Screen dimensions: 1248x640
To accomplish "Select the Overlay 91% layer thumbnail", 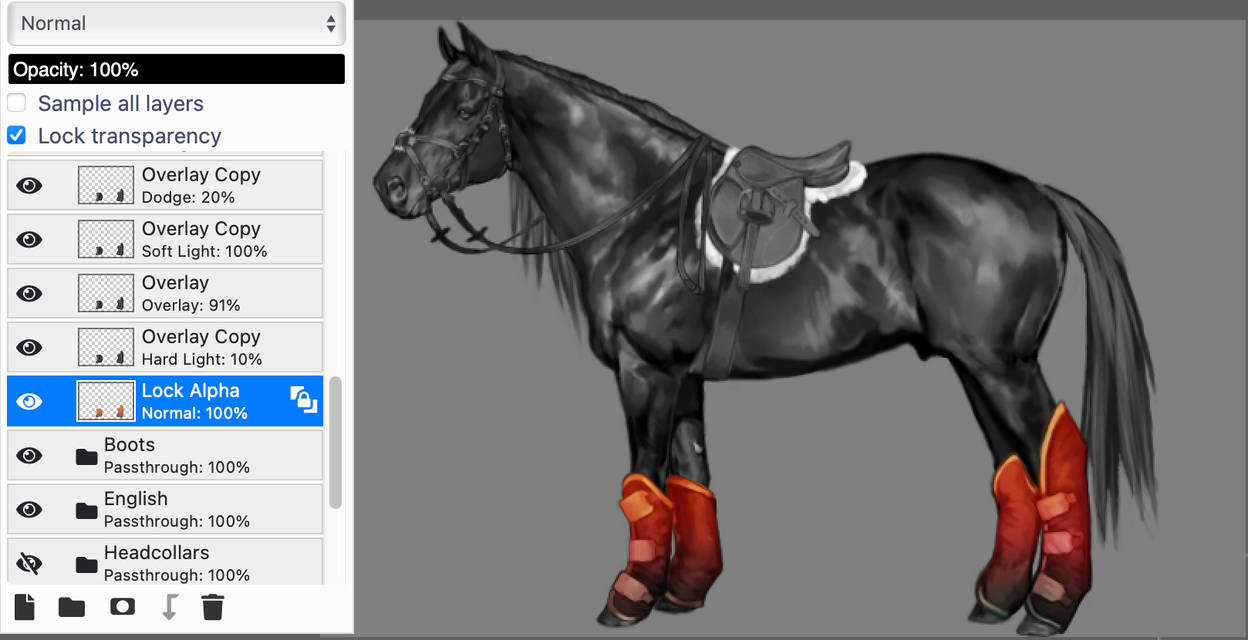I will 106,293.
